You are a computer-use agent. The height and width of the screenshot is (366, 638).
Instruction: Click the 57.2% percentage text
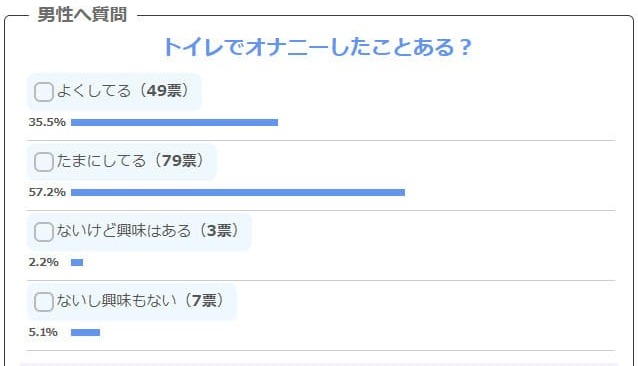tap(47, 192)
